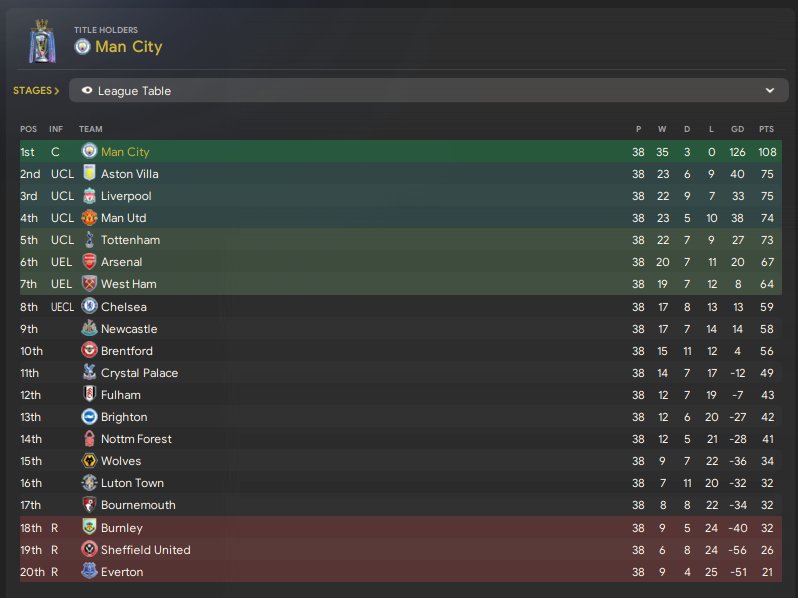This screenshot has width=798, height=598.
Task: Click the Tottenham club badge
Action: (88, 240)
